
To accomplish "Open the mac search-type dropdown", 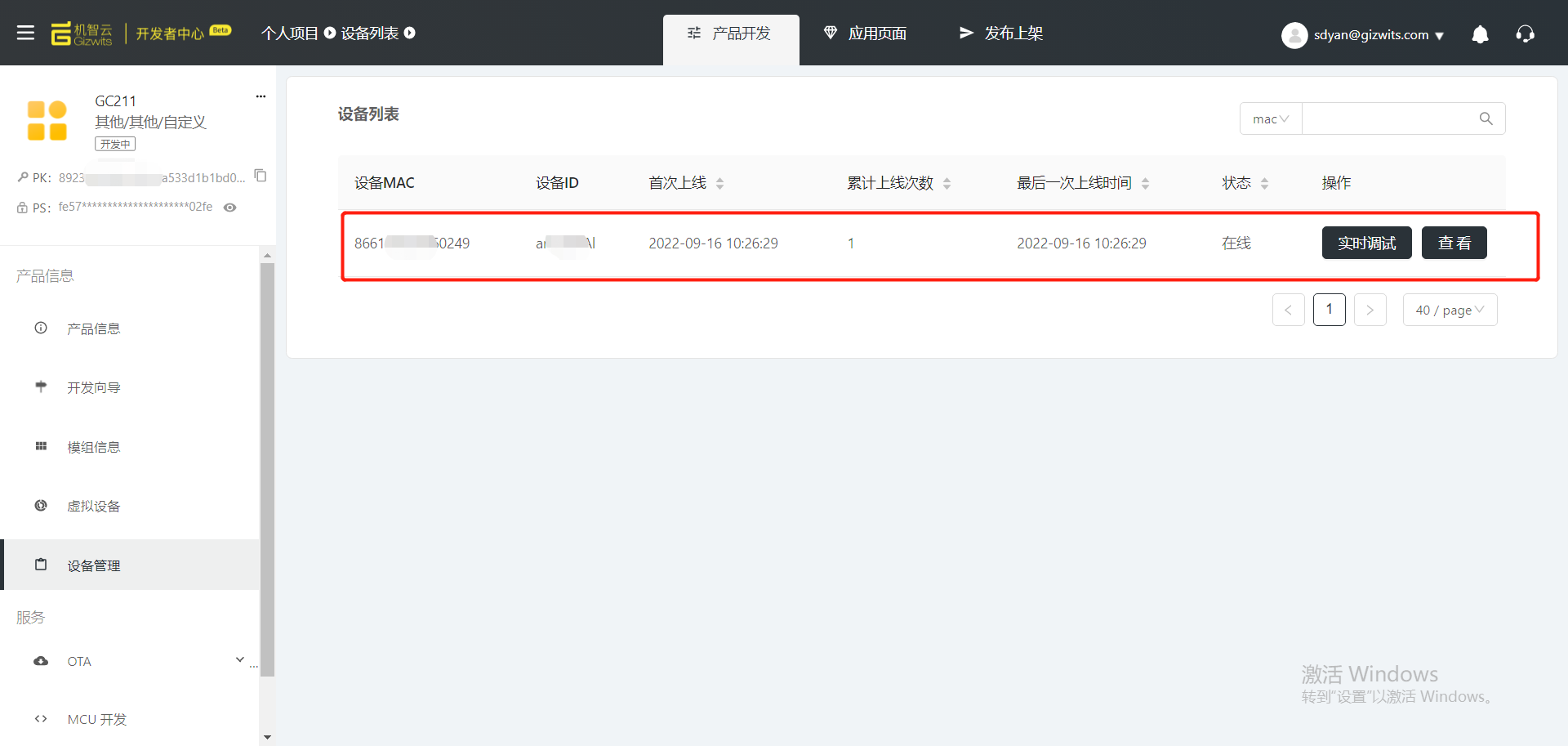I will (x=1270, y=119).
